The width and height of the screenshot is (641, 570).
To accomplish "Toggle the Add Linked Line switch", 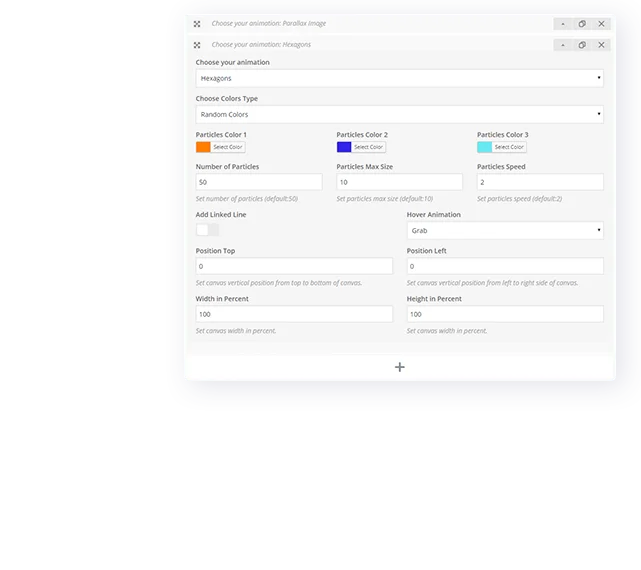I will [x=207, y=230].
